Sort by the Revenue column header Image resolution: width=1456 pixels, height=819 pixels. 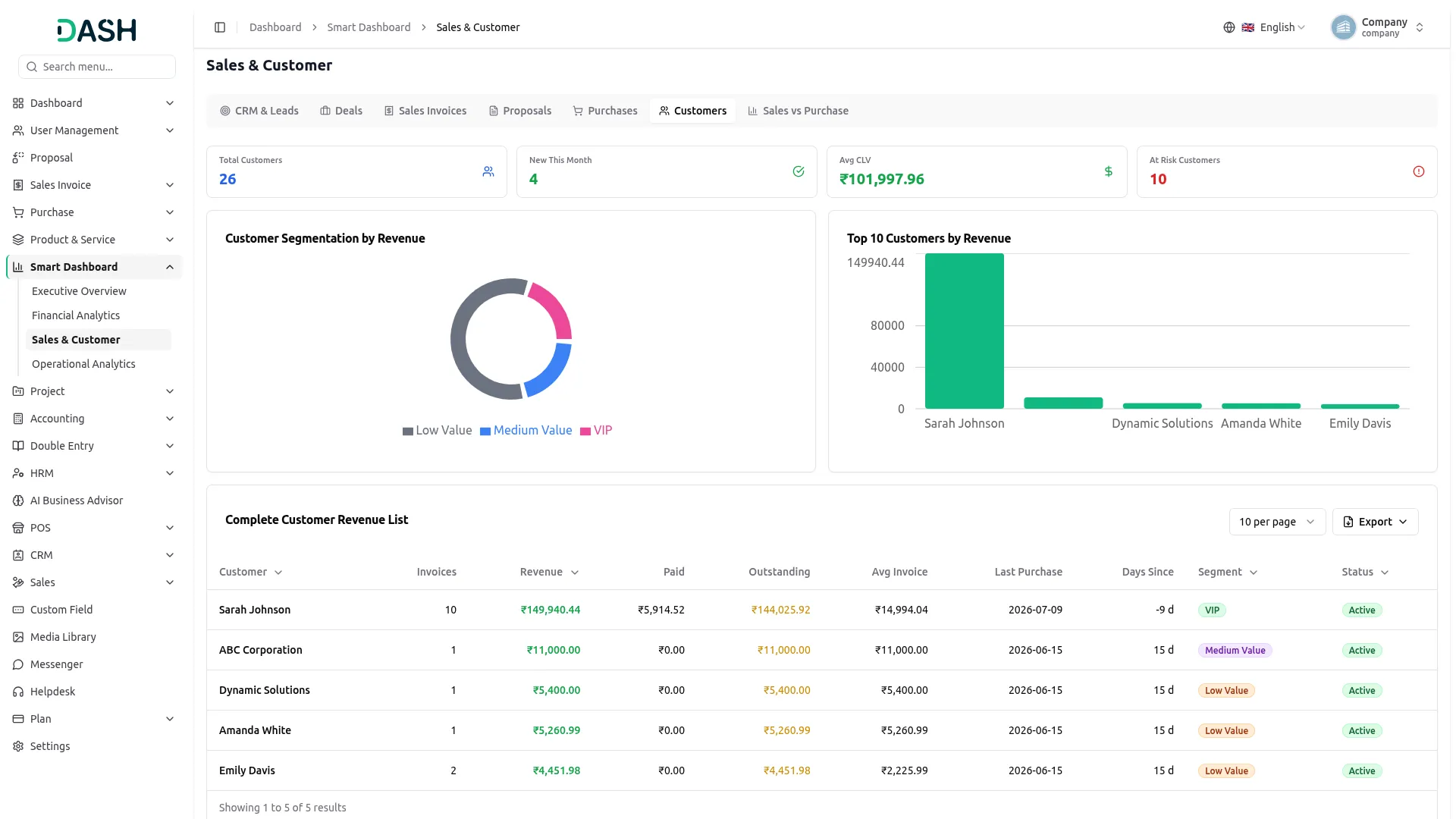(x=549, y=572)
